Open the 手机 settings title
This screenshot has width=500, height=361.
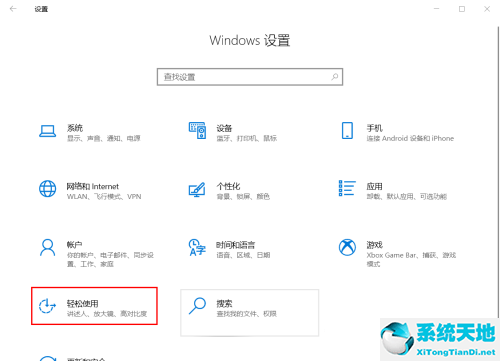(x=374, y=128)
